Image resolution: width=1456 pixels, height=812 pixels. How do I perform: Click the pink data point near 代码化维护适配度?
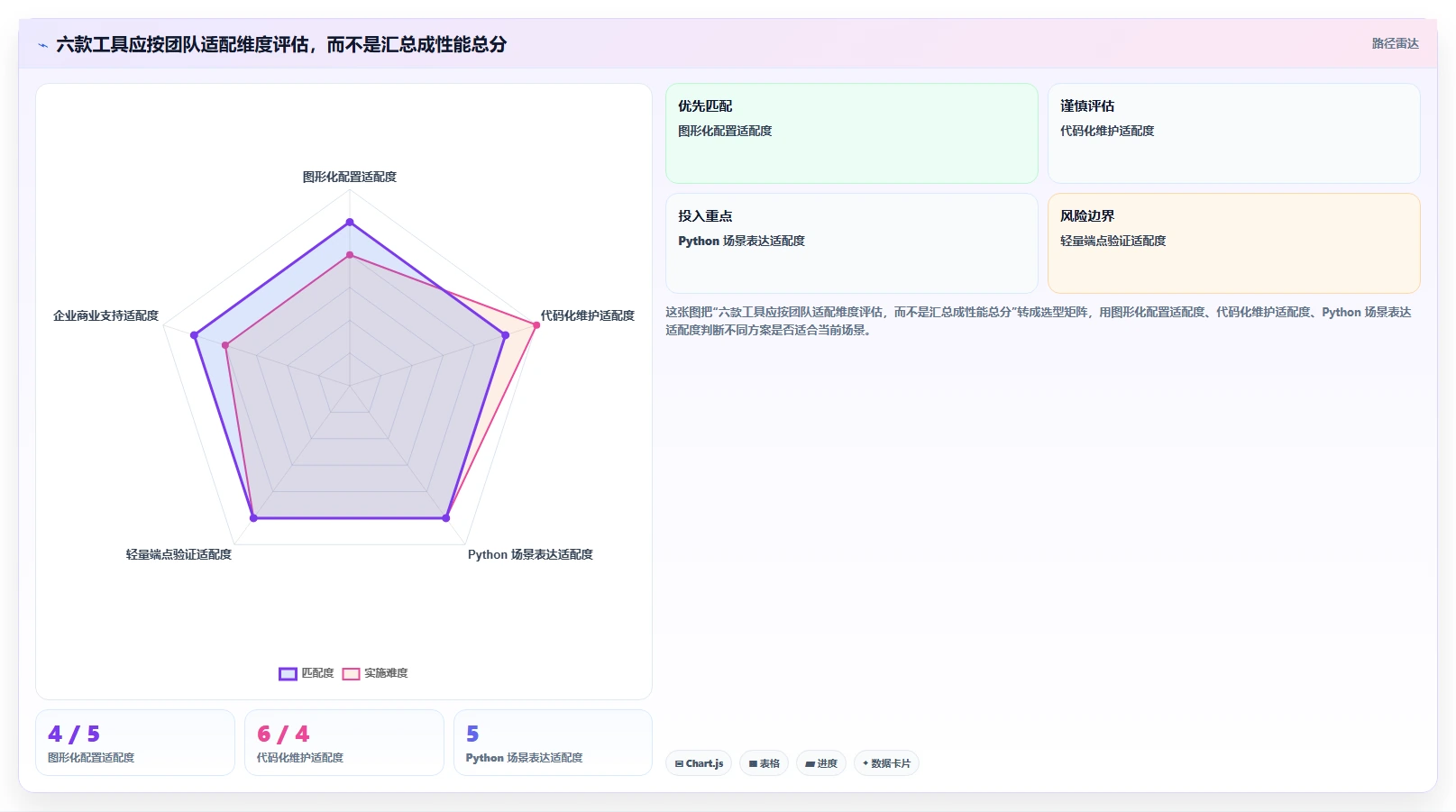tap(536, 325)
